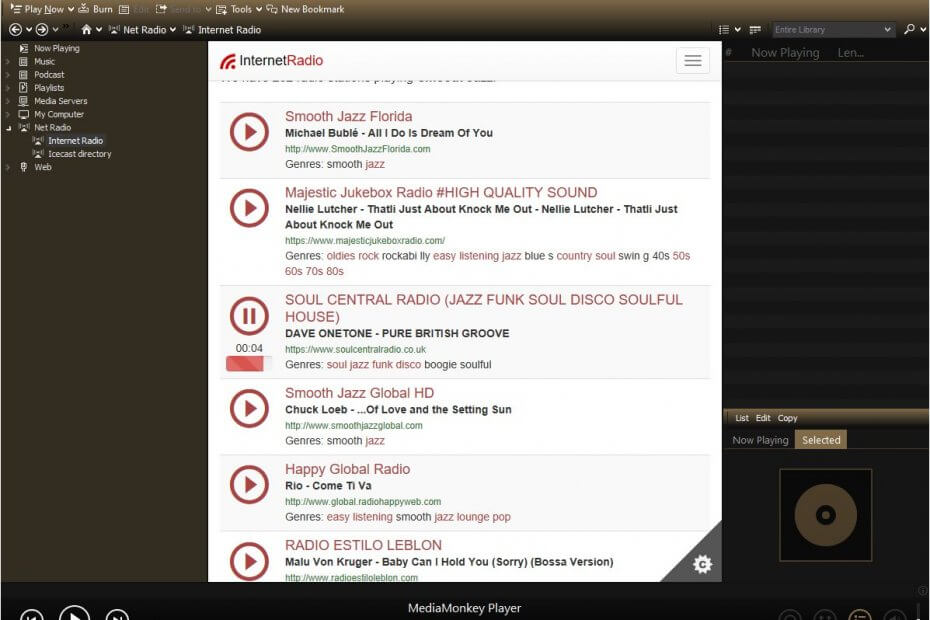The height and width of the screenshot is (620, 930).
Task: Expand the Home dropdown arrow
Action: 99,30
